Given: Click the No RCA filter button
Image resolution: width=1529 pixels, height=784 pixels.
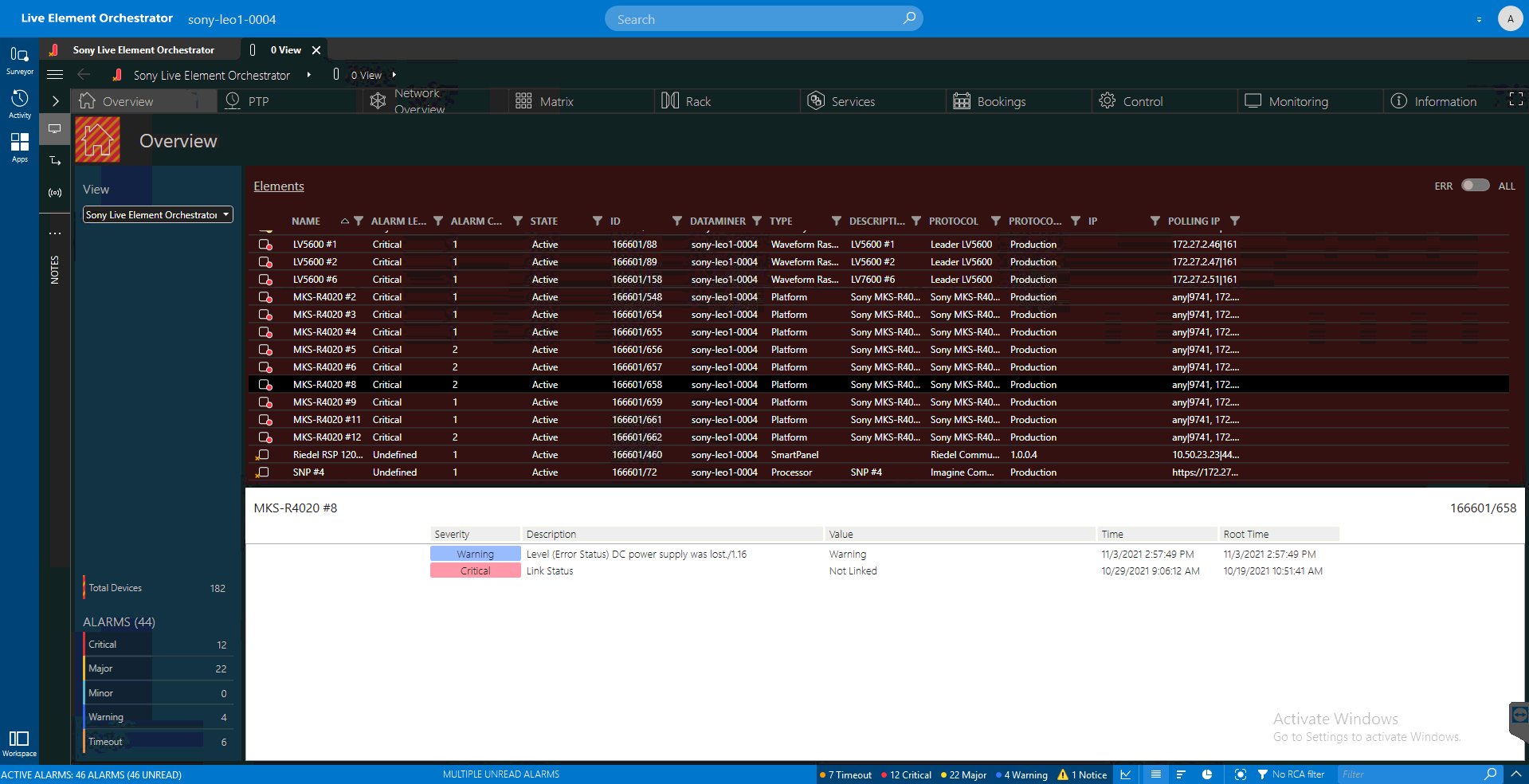Looking at the screenshot, I should 1292,774.
